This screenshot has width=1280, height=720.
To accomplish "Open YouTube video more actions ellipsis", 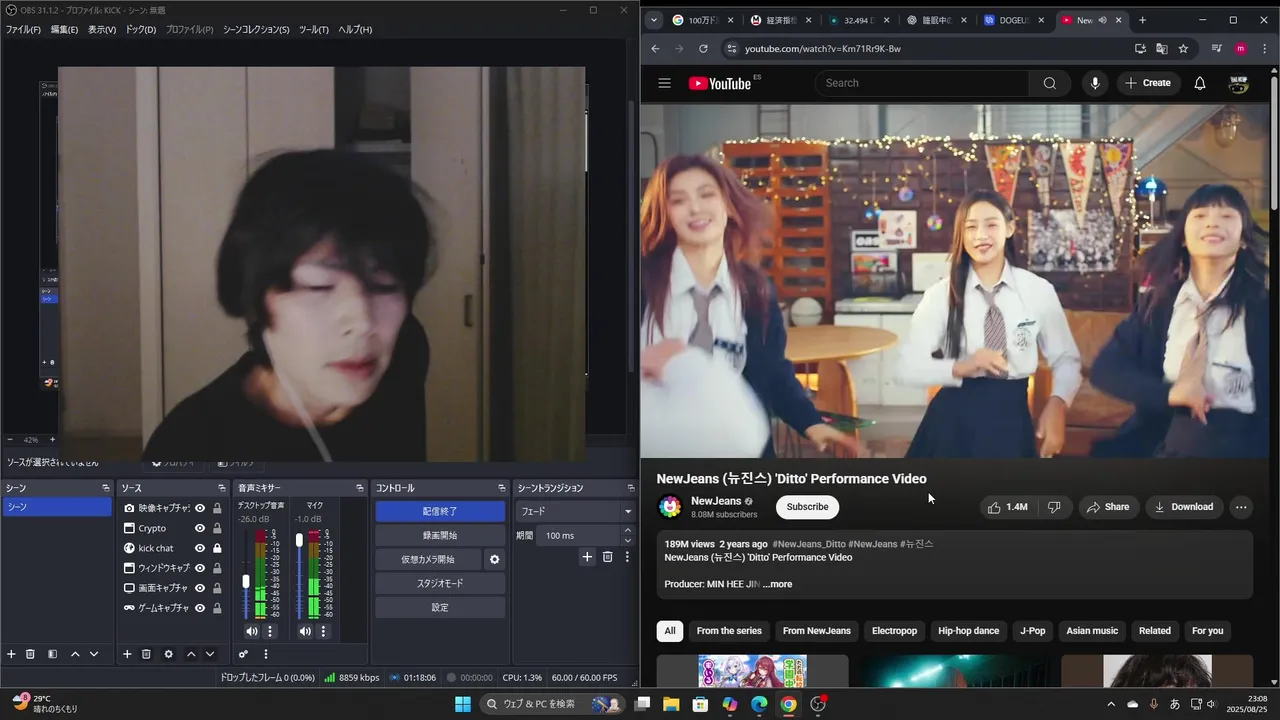I will pos(1241,507).
